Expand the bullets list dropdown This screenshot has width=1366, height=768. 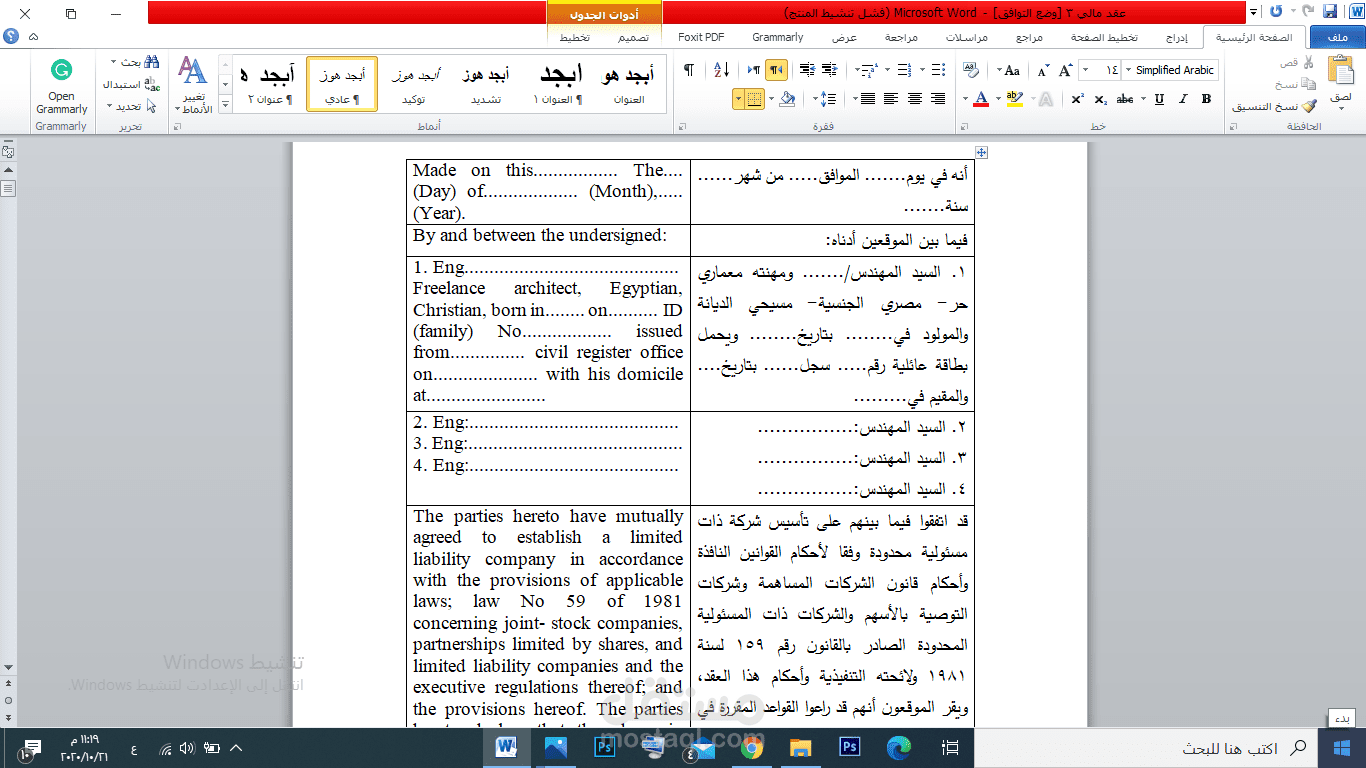click(923, 70)
